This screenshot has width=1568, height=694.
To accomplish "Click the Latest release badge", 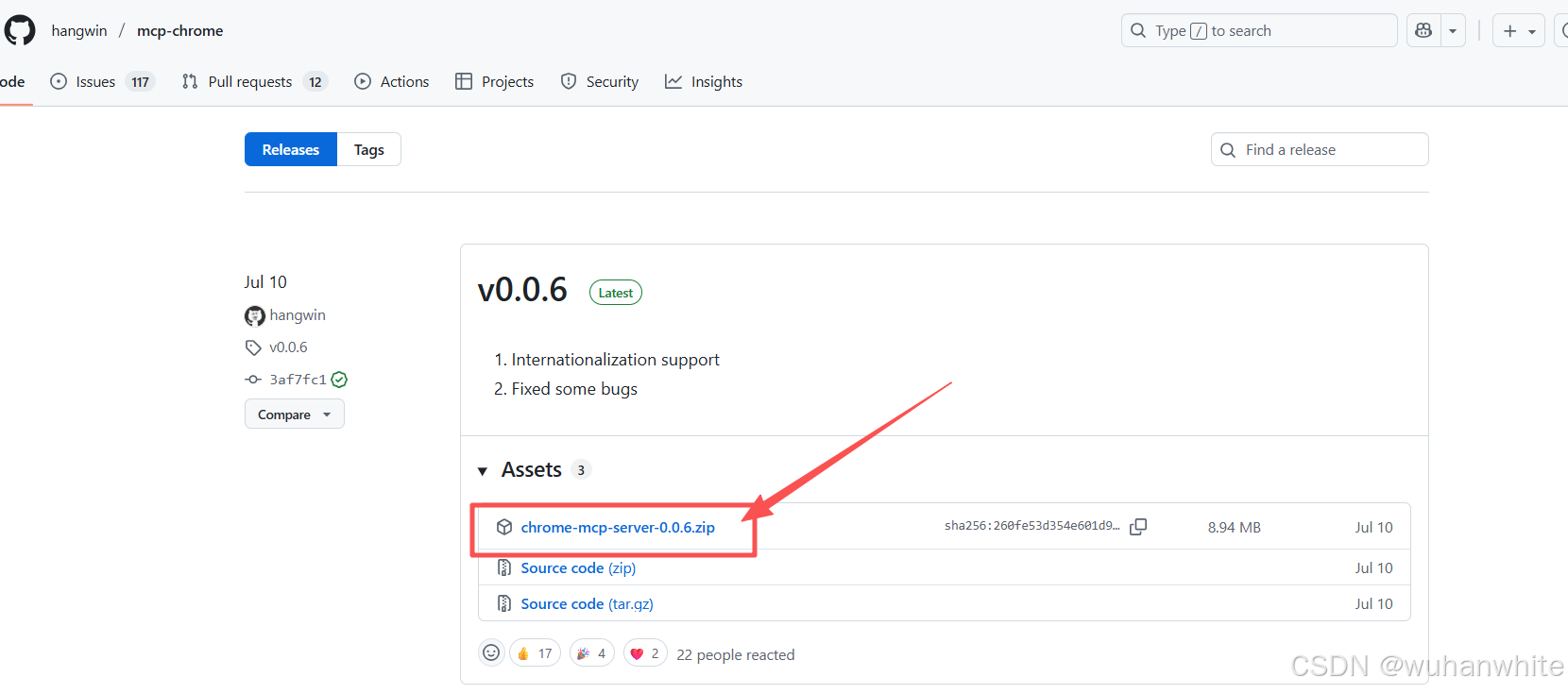I will [x=616, y=293].
